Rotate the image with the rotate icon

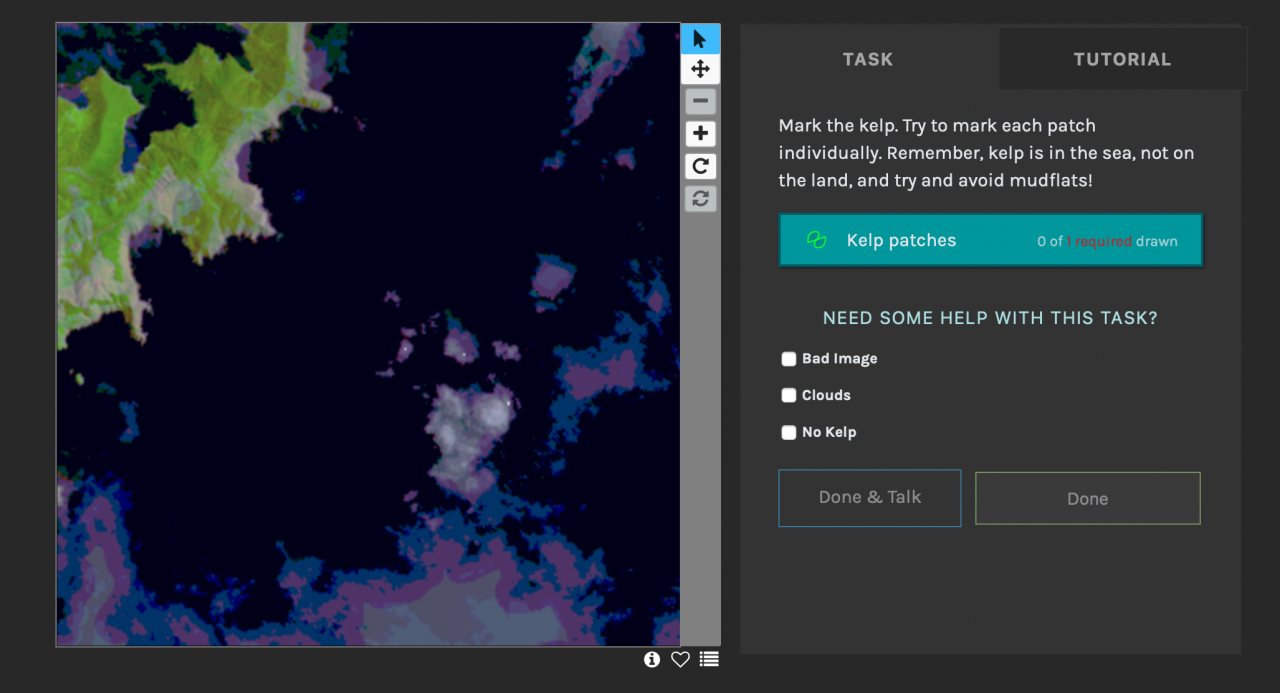[700, 166]
